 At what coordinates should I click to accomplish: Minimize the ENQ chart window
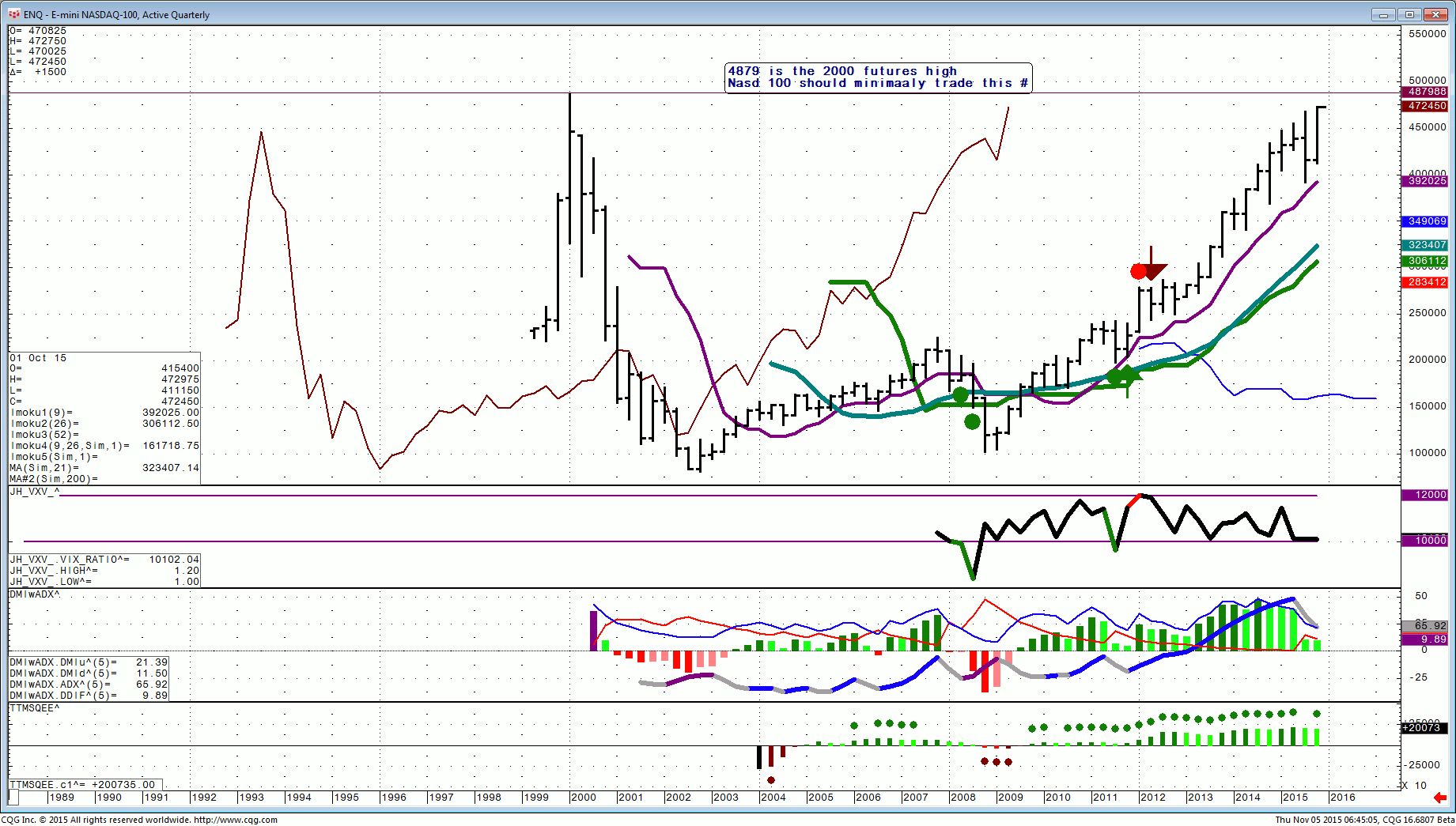(1384, 14)
